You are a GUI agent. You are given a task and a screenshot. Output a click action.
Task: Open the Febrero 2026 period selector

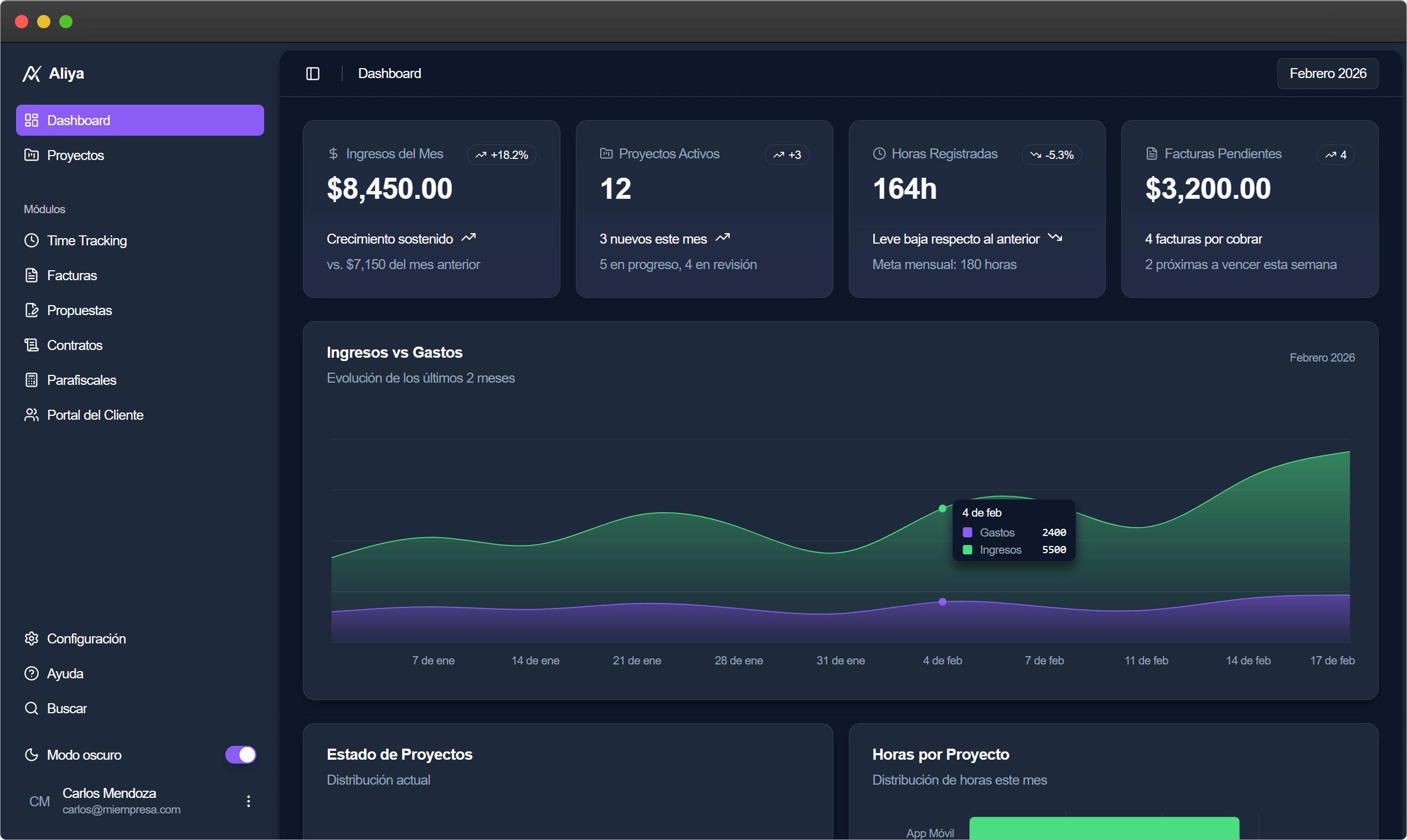1327,74
